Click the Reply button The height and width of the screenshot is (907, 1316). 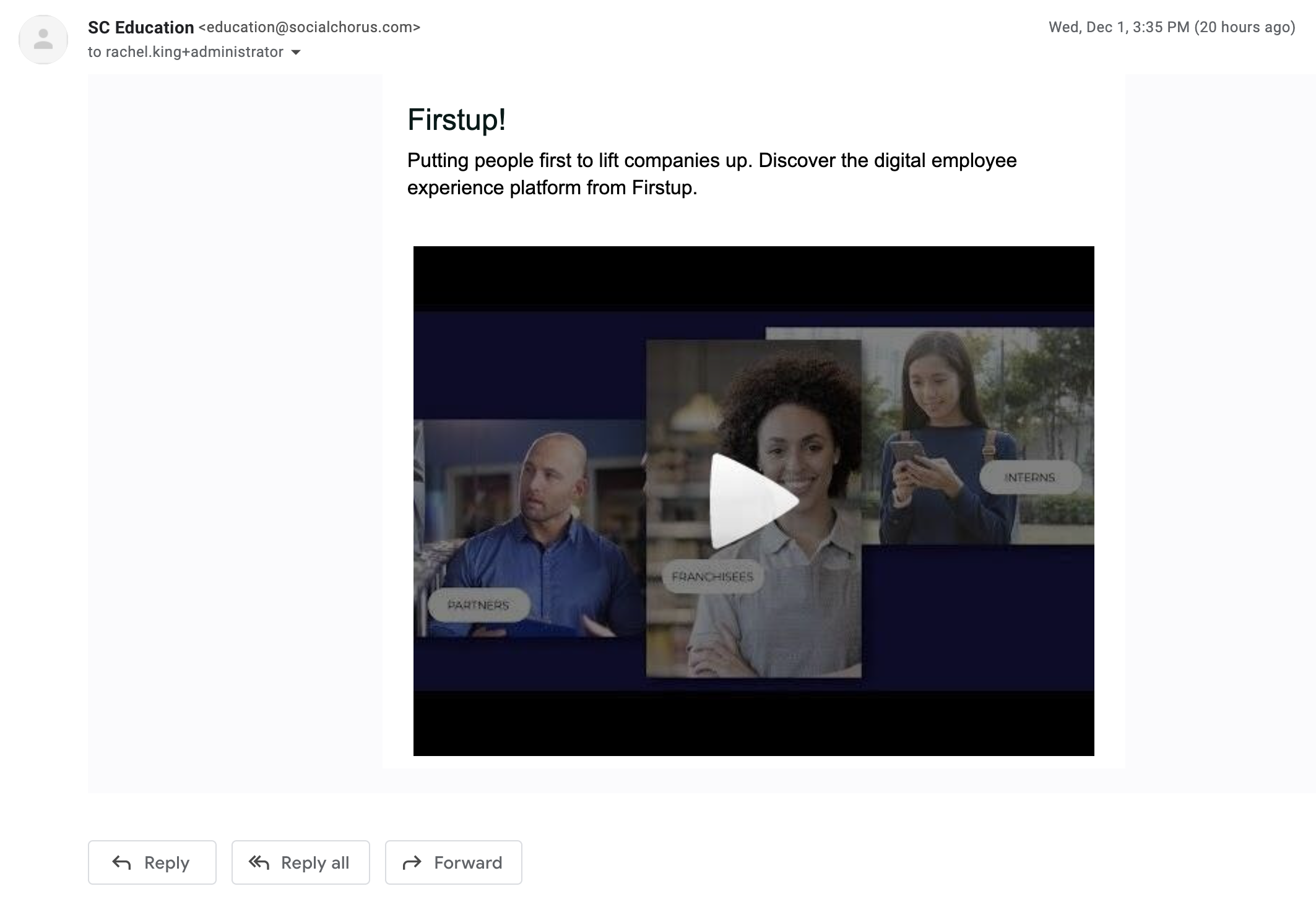152,862
